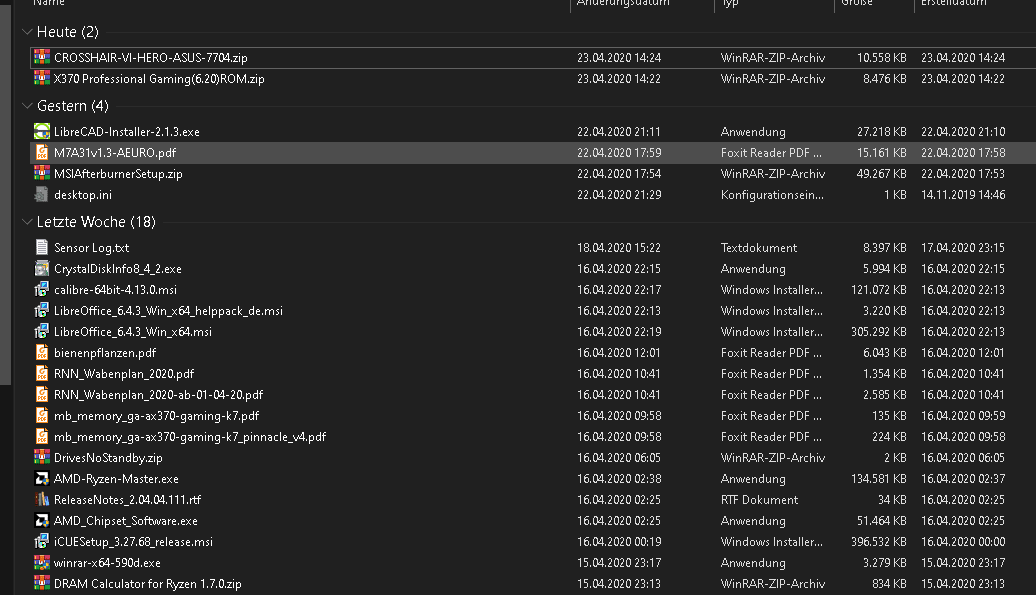Viewport: 1036px width, 595px height.
Task: Click the ReleaseNotes_2.04.04.111.rtf icon
Action: click(x=42, y=500)
